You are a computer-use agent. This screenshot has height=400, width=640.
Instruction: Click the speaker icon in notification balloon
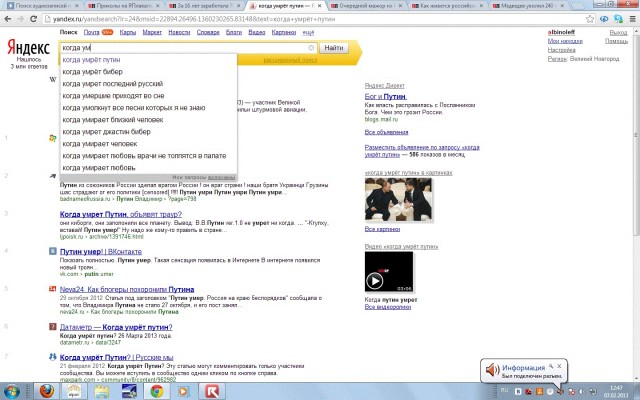(x=492, y=369)
